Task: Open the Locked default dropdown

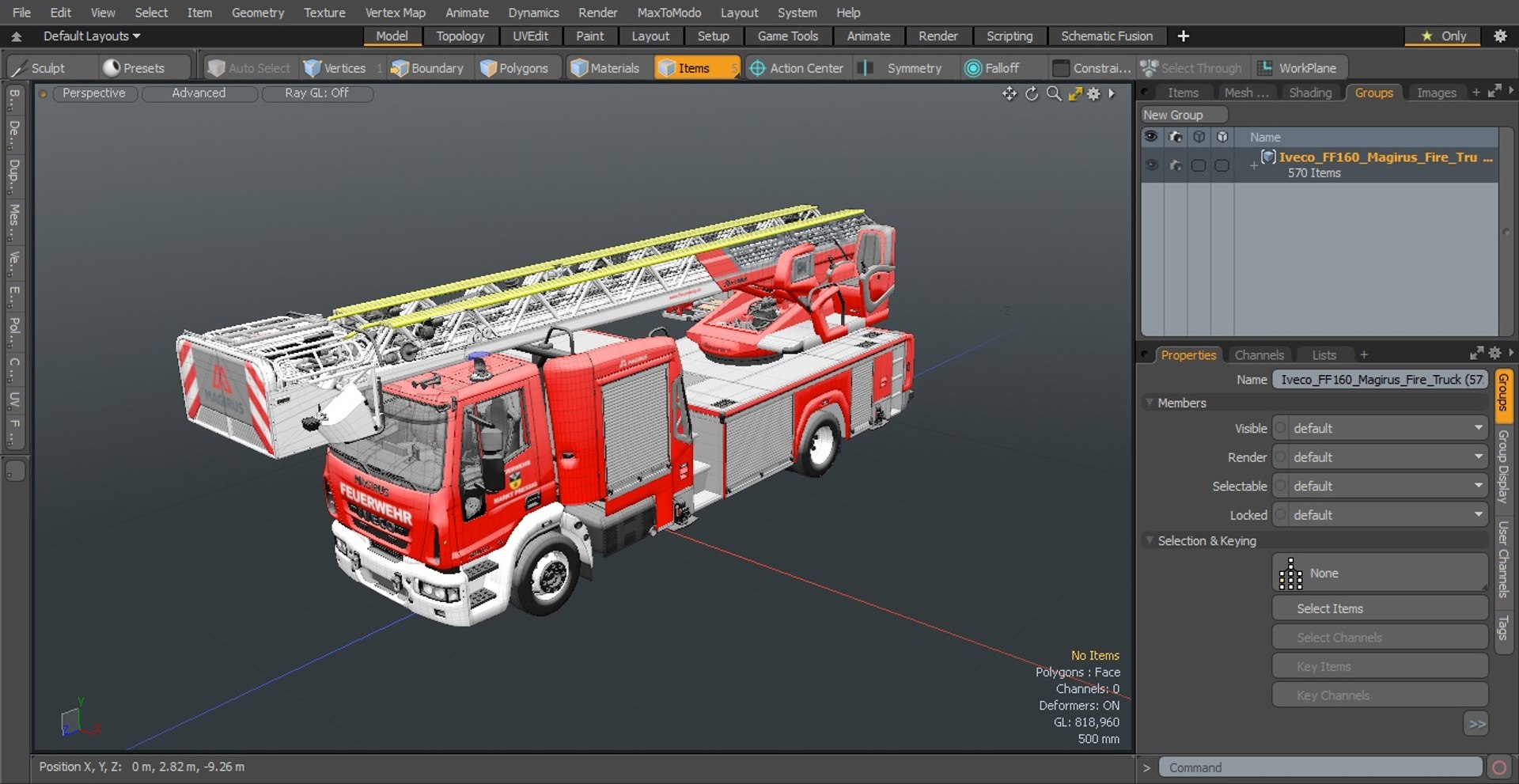Action: 1381,515
